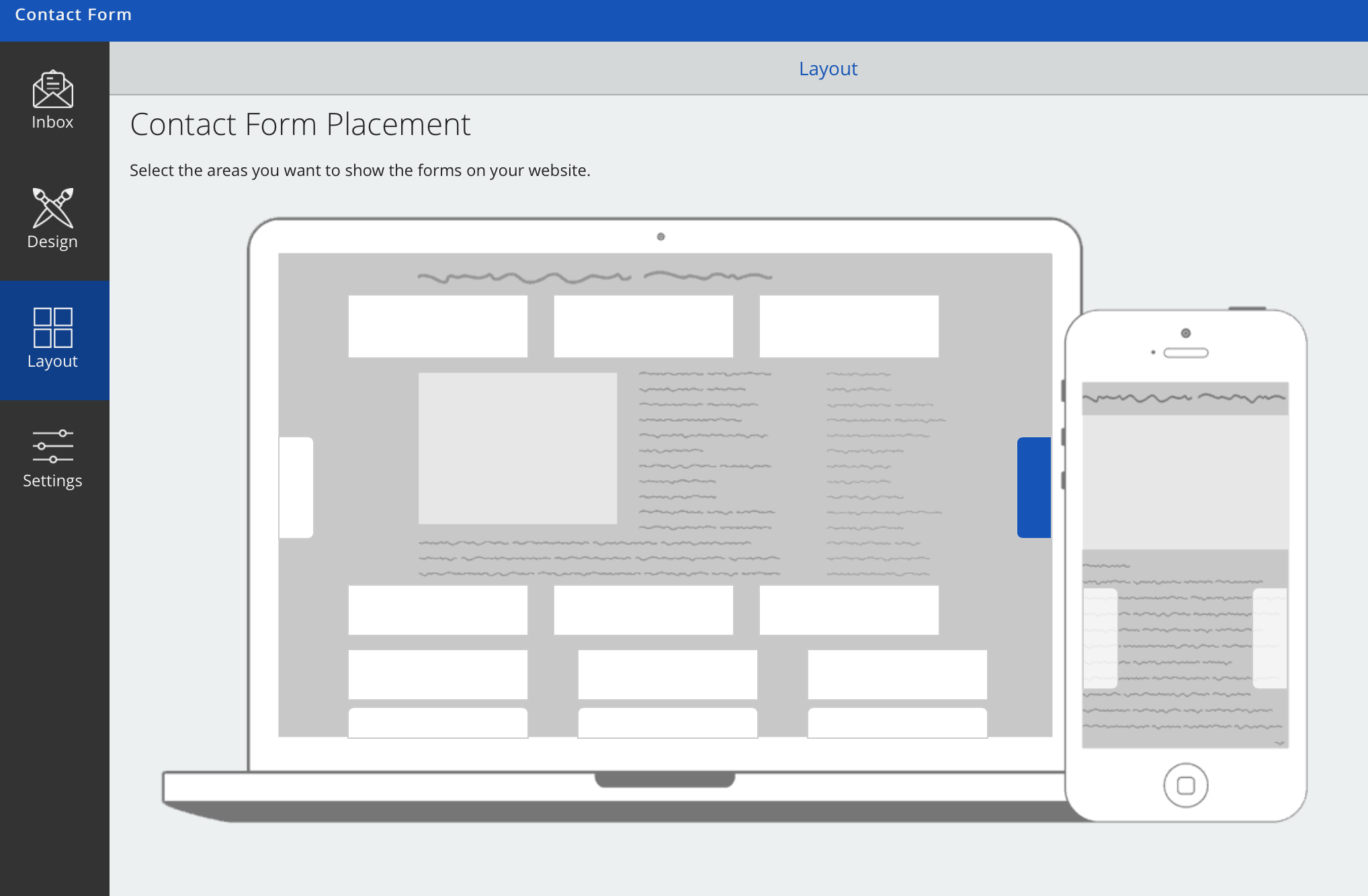Open the Settings sliders icon
This screenshot has width=1368, height=896.
[x=52, y=447]
